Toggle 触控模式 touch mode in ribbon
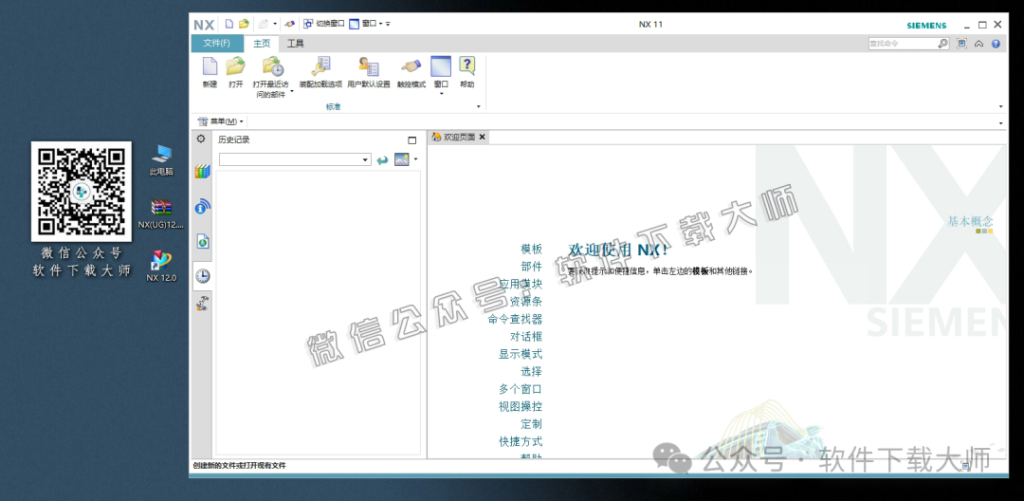 pos(411,73)
